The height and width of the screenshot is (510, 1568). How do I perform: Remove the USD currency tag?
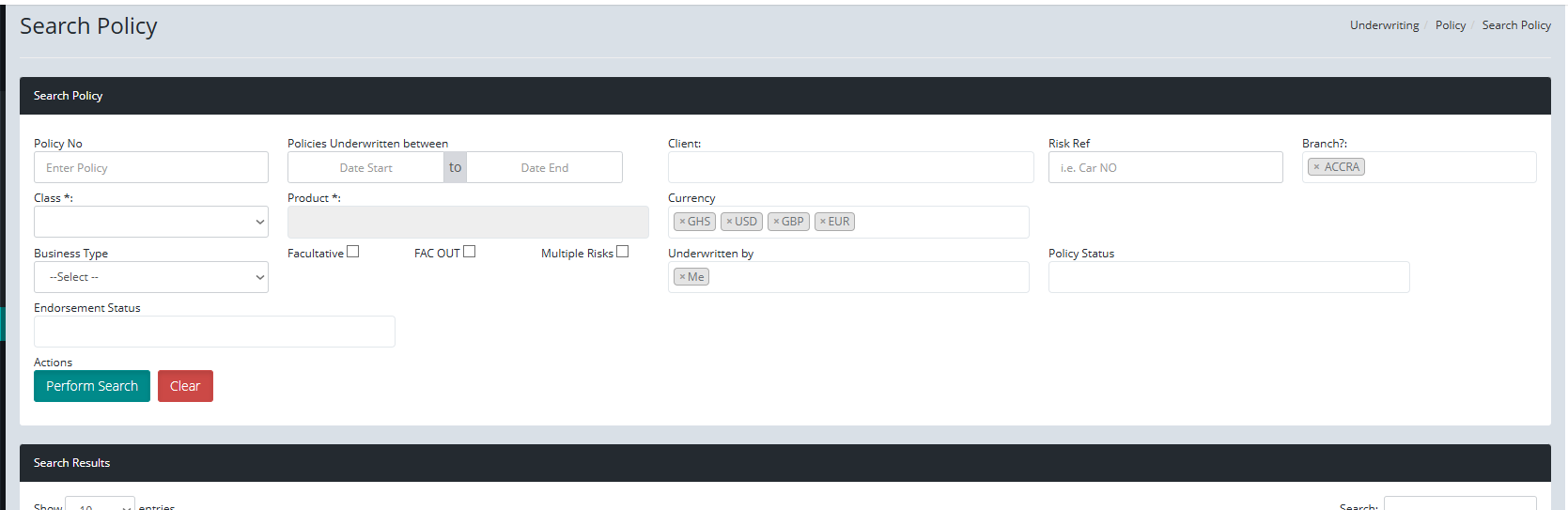[729, 222]
